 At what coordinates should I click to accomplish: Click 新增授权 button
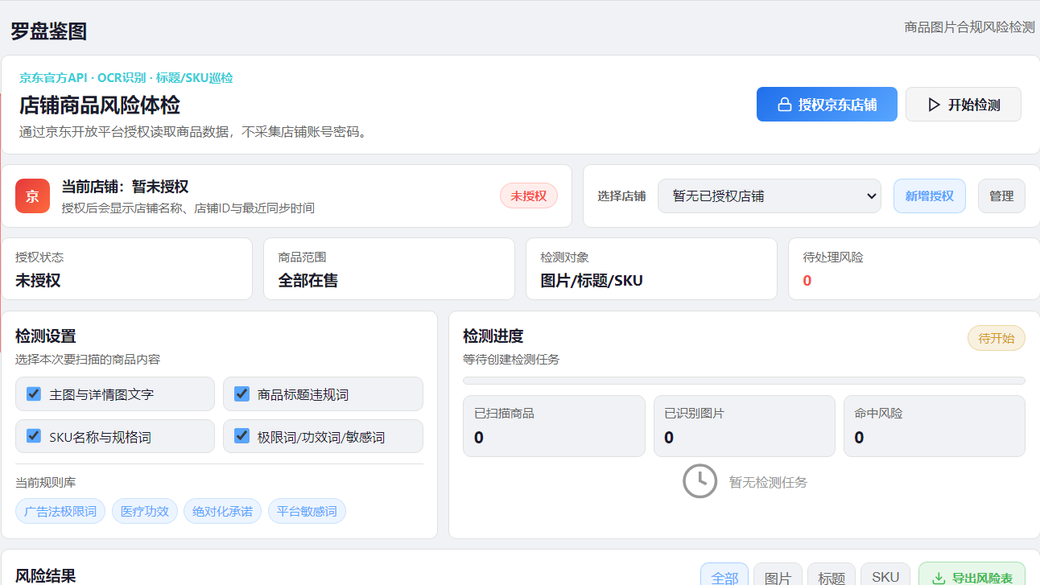point(929,196)
